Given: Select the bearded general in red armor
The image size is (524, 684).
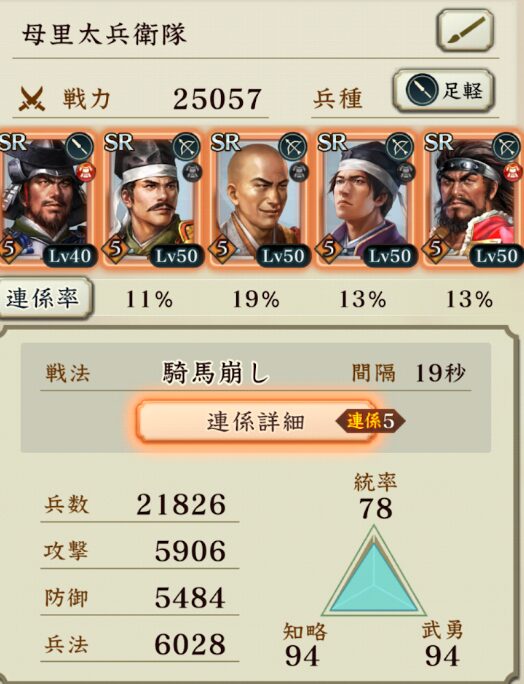Looking at the screenshot, I should pos(473,198).
